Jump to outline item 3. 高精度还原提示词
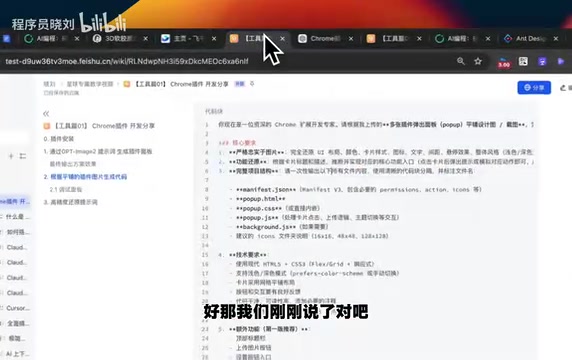Viewport: 572px width, 360px height. click(70, 202)
